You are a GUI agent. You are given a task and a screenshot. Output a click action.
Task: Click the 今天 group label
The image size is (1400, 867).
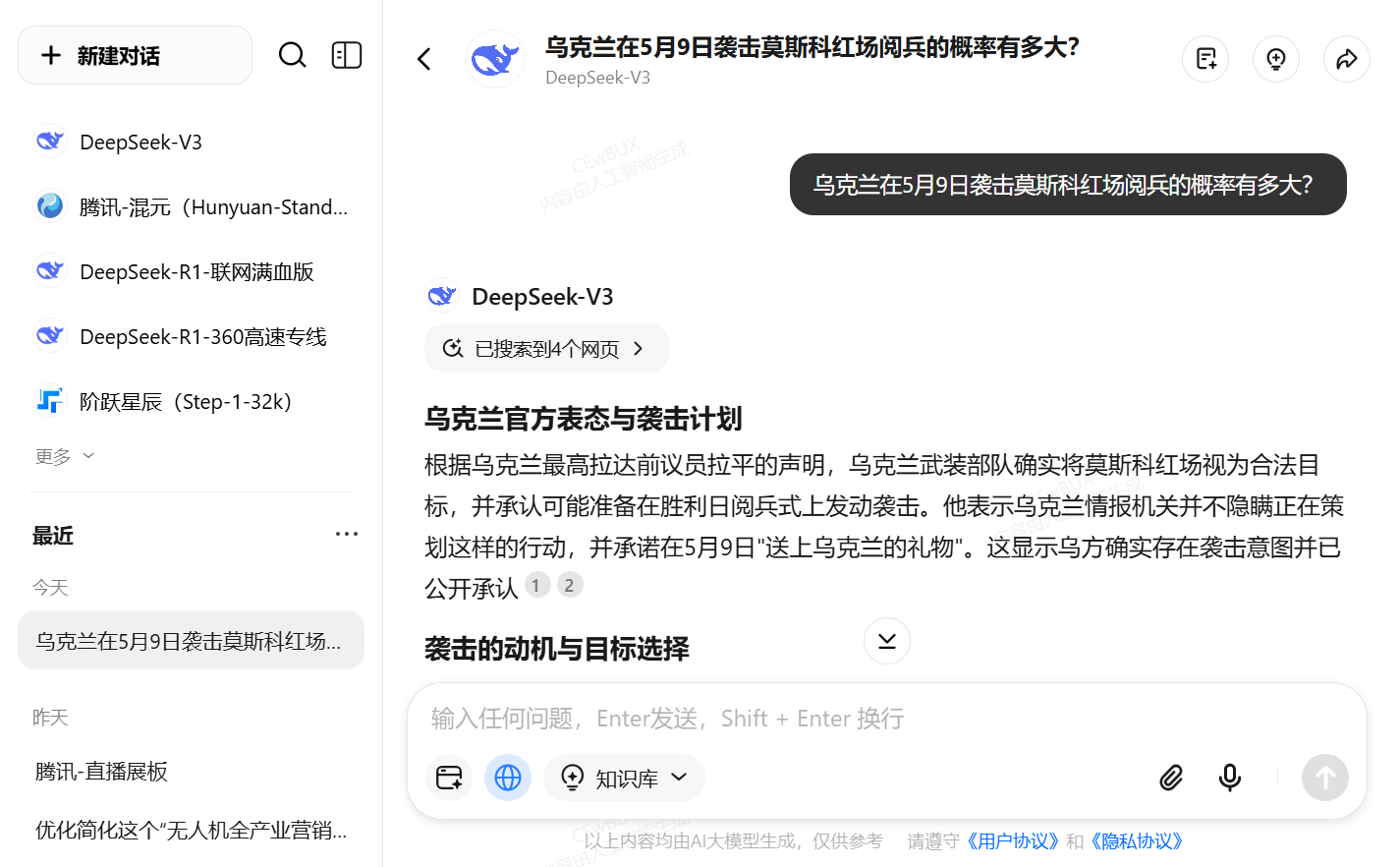[50, 588]
